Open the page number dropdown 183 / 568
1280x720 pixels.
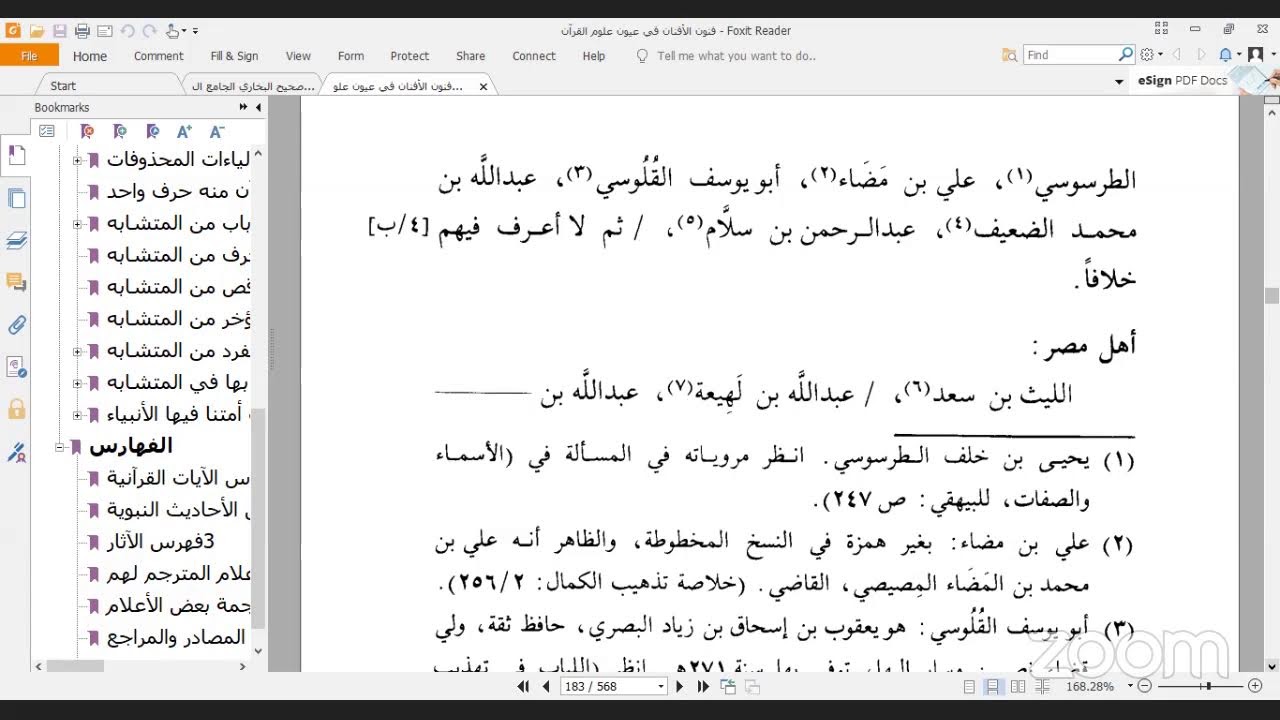pos(660,687)
